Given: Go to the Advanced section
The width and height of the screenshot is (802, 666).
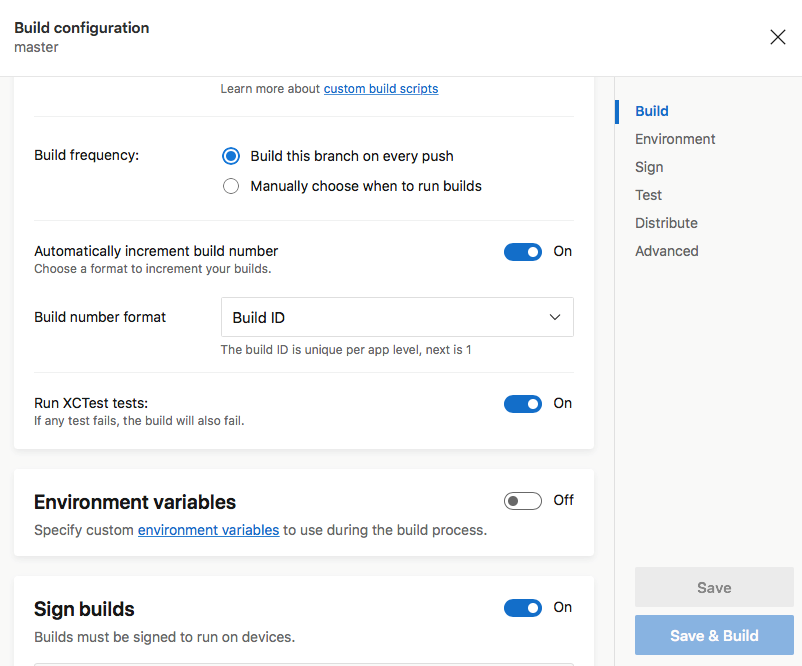Looking at the screenshot, I should pyautogui.click(x=666, y=251).
